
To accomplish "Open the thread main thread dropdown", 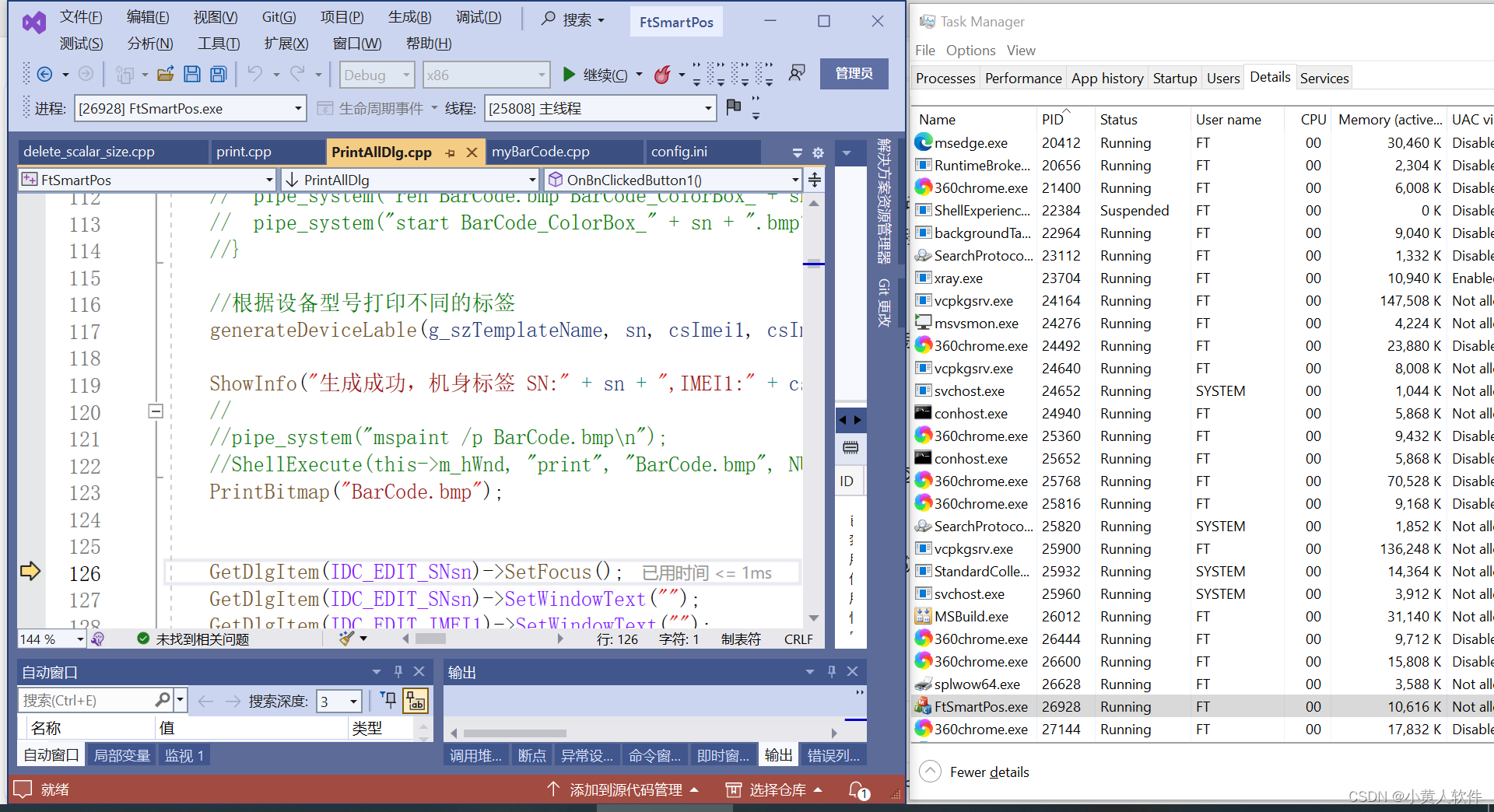I will coord(599,108).
